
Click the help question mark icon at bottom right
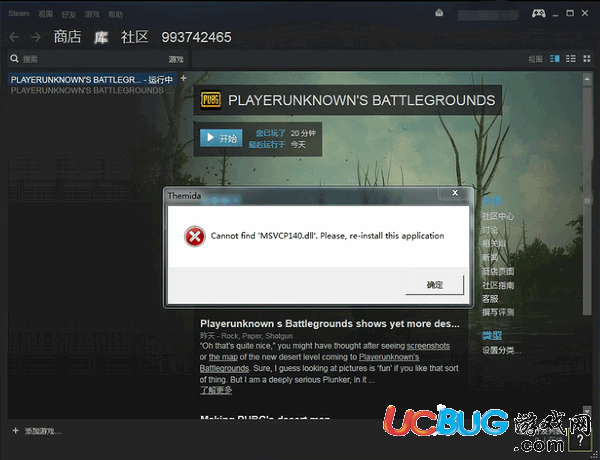coord(580,439)
